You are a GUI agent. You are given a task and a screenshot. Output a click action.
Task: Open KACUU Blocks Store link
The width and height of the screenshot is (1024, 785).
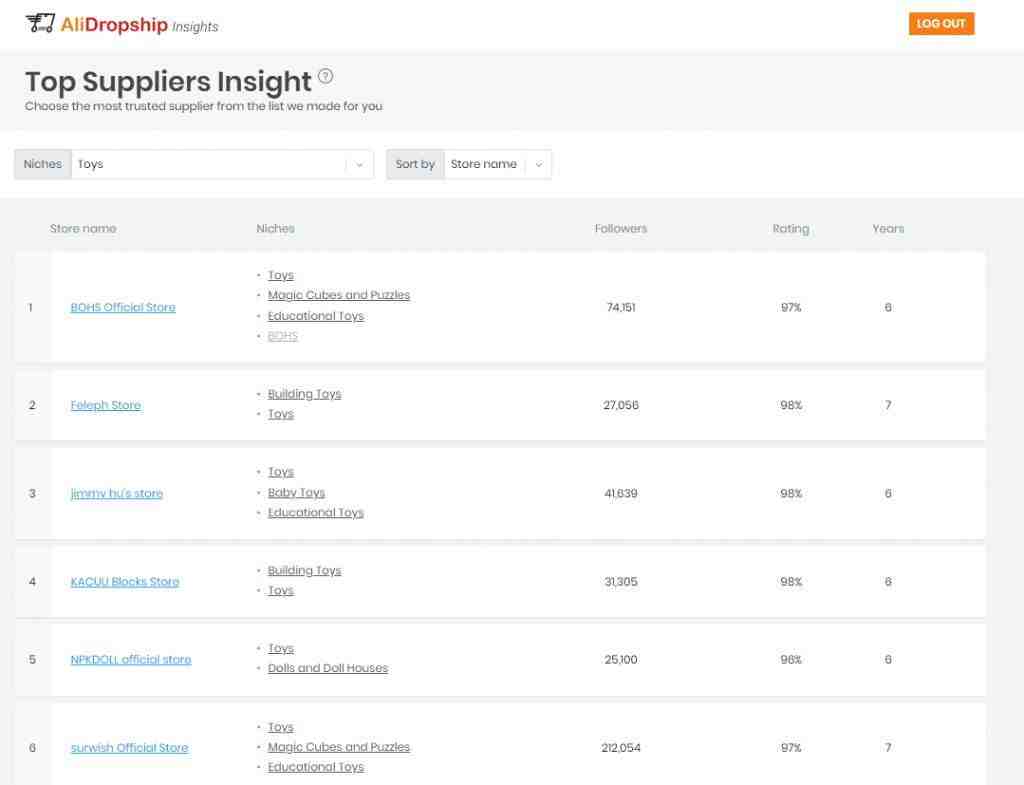click(x=125, y=581)
